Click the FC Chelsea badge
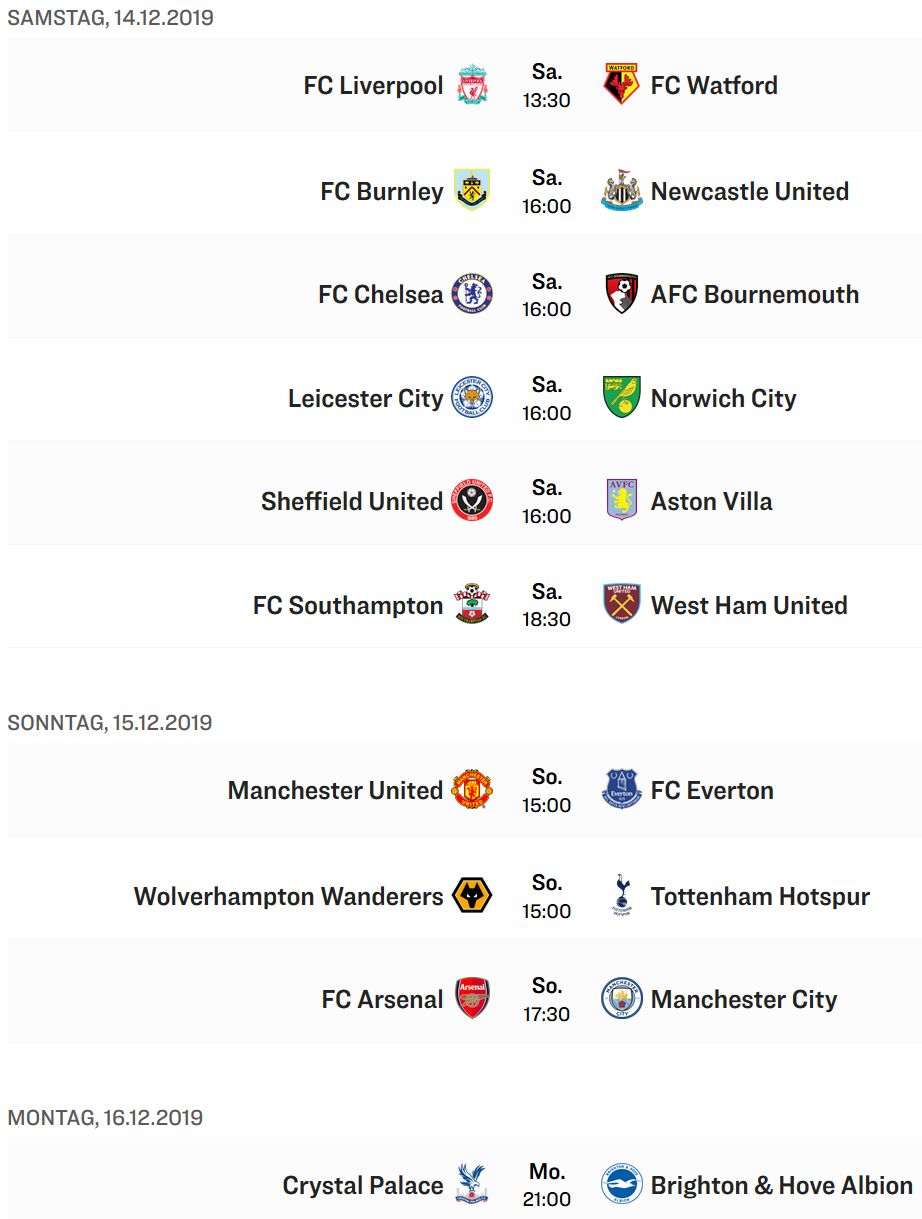Image resolution: width=922 pixels, height=1219 pixels. point(472,294)
